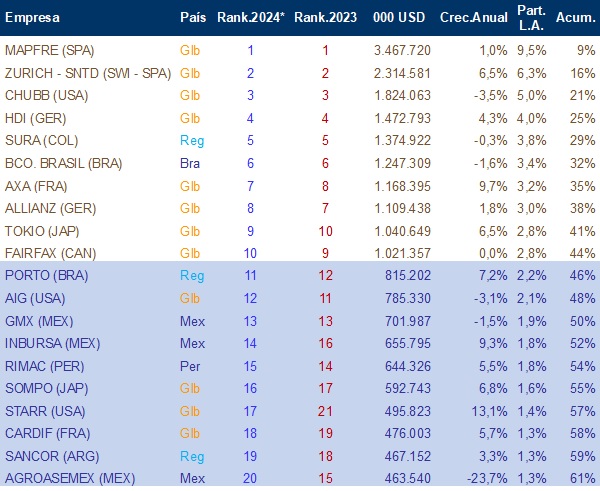Click the Bra country cell for BCO. BRASIL
The width and height of the screenshot is (600, 491).
(x=190, y=163)
